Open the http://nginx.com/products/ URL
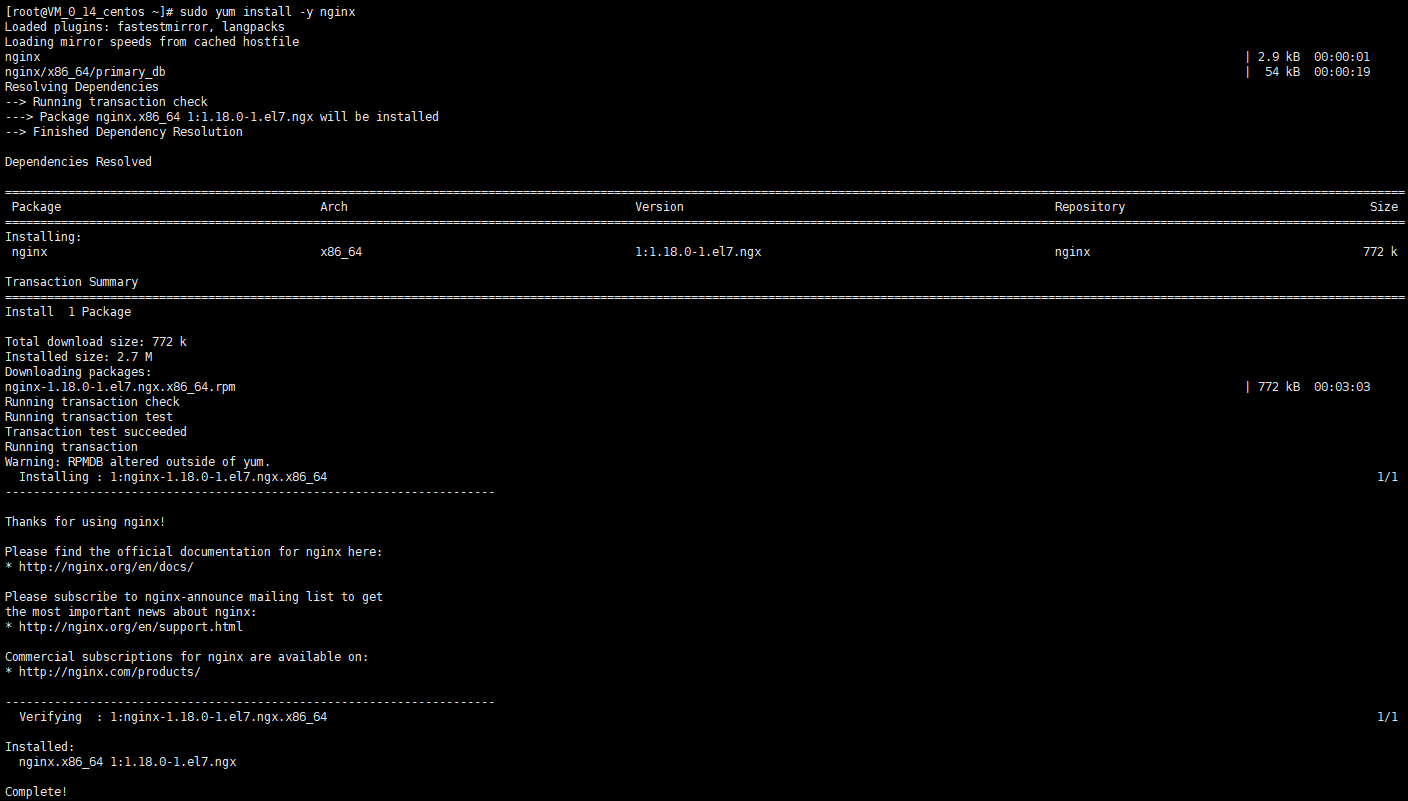1408x801 pixels. click(x=110, y=672)
